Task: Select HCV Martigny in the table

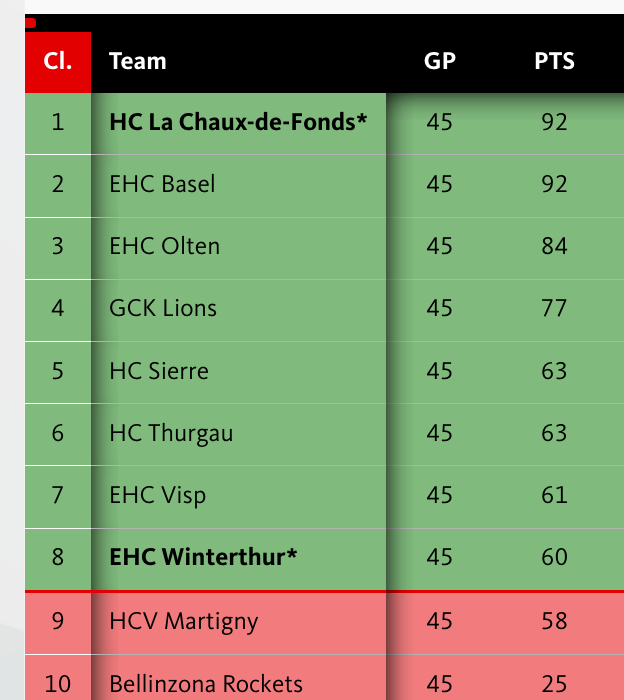Action: coord(183,621)
